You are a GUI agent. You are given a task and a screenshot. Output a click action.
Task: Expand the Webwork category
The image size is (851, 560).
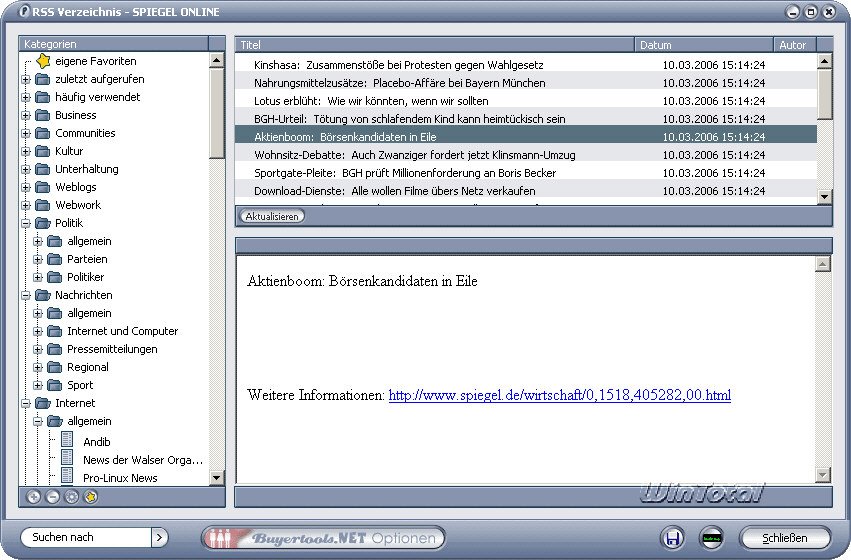(x=26, y=205)
